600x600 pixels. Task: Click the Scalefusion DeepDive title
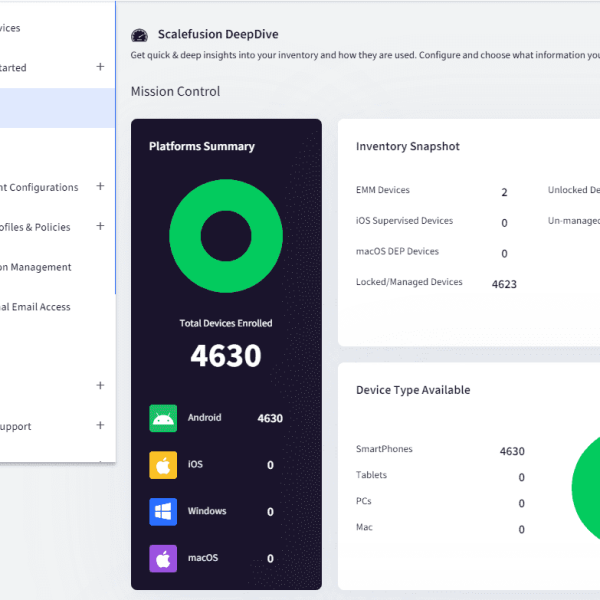pyautogui.click(x=218, y=34)
